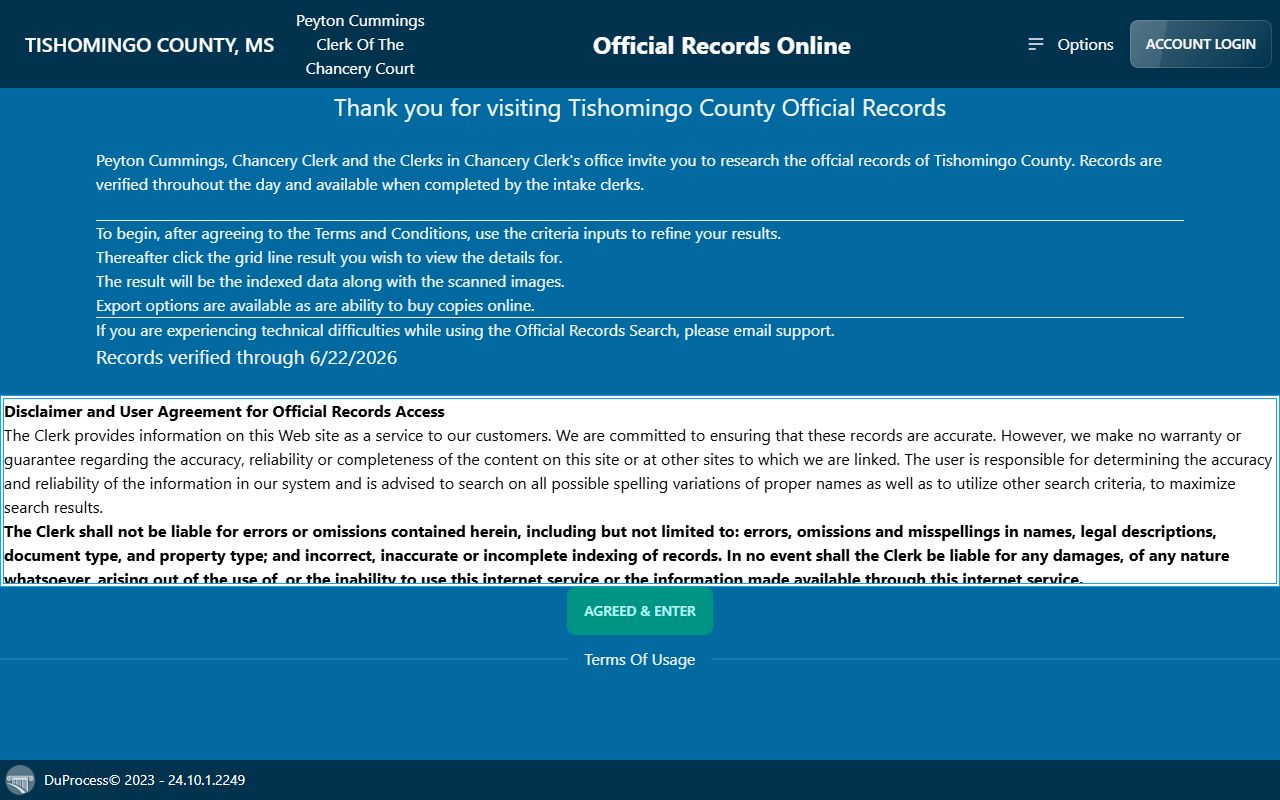Click the DuProcess logo icon in footer
The width and height of the screenshot is (1280, 800).
[20, 780]
